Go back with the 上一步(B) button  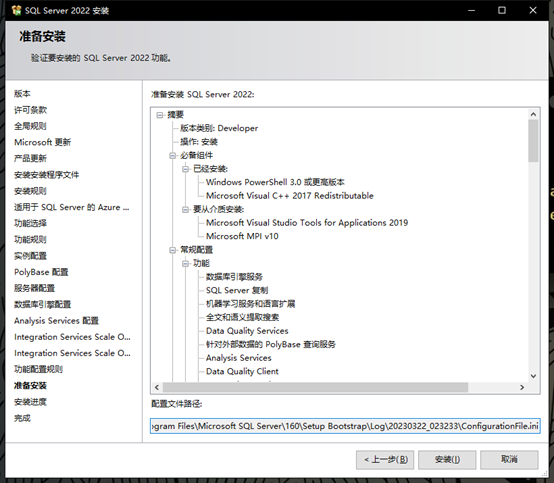[x=385, y=460]
